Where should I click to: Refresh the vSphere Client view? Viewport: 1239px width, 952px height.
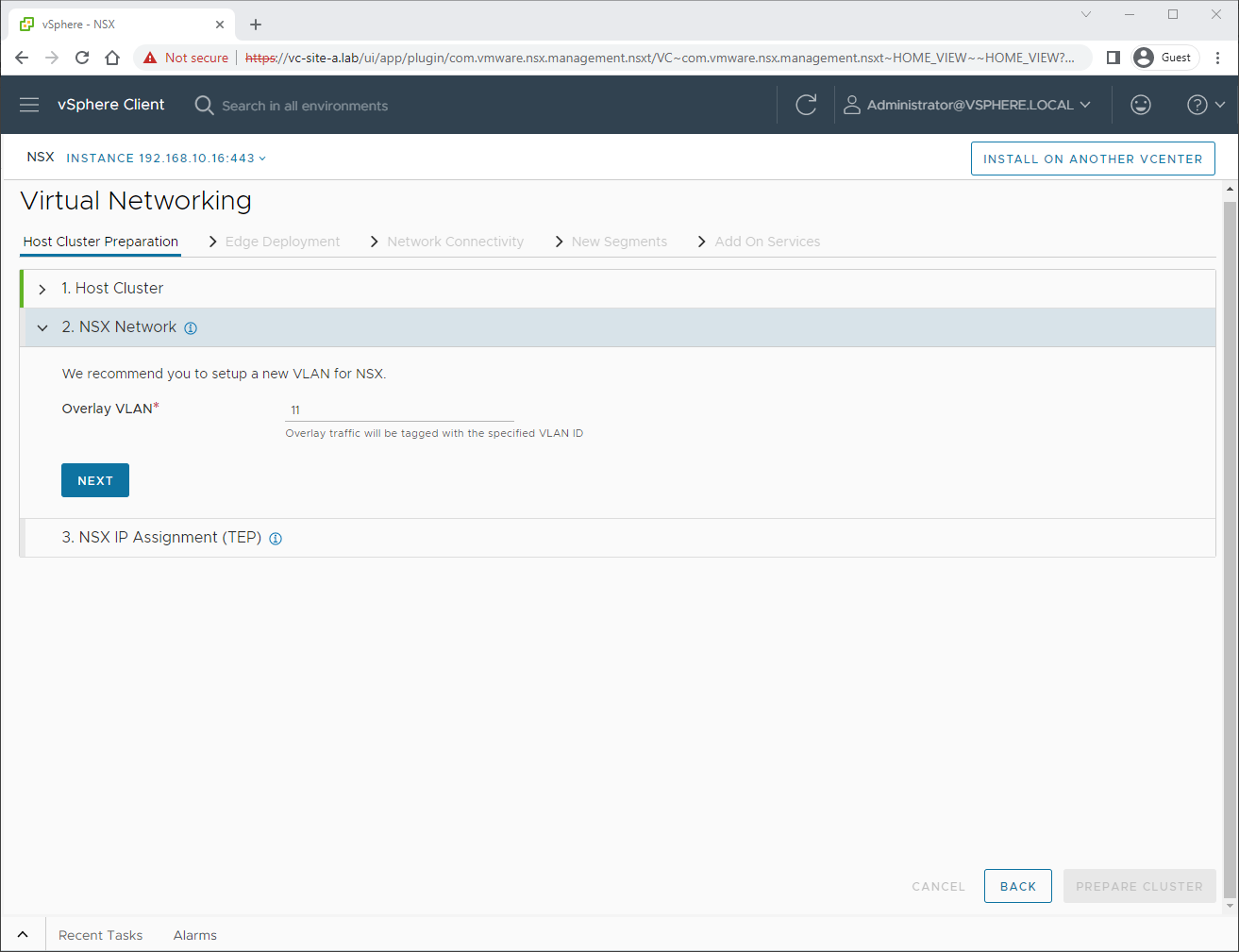click(806, 105)
